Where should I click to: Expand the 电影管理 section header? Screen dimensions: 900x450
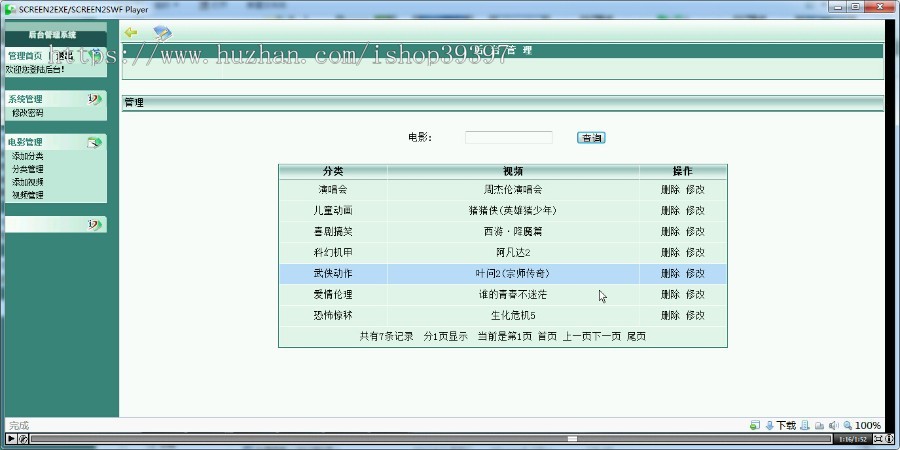point(25,142)
